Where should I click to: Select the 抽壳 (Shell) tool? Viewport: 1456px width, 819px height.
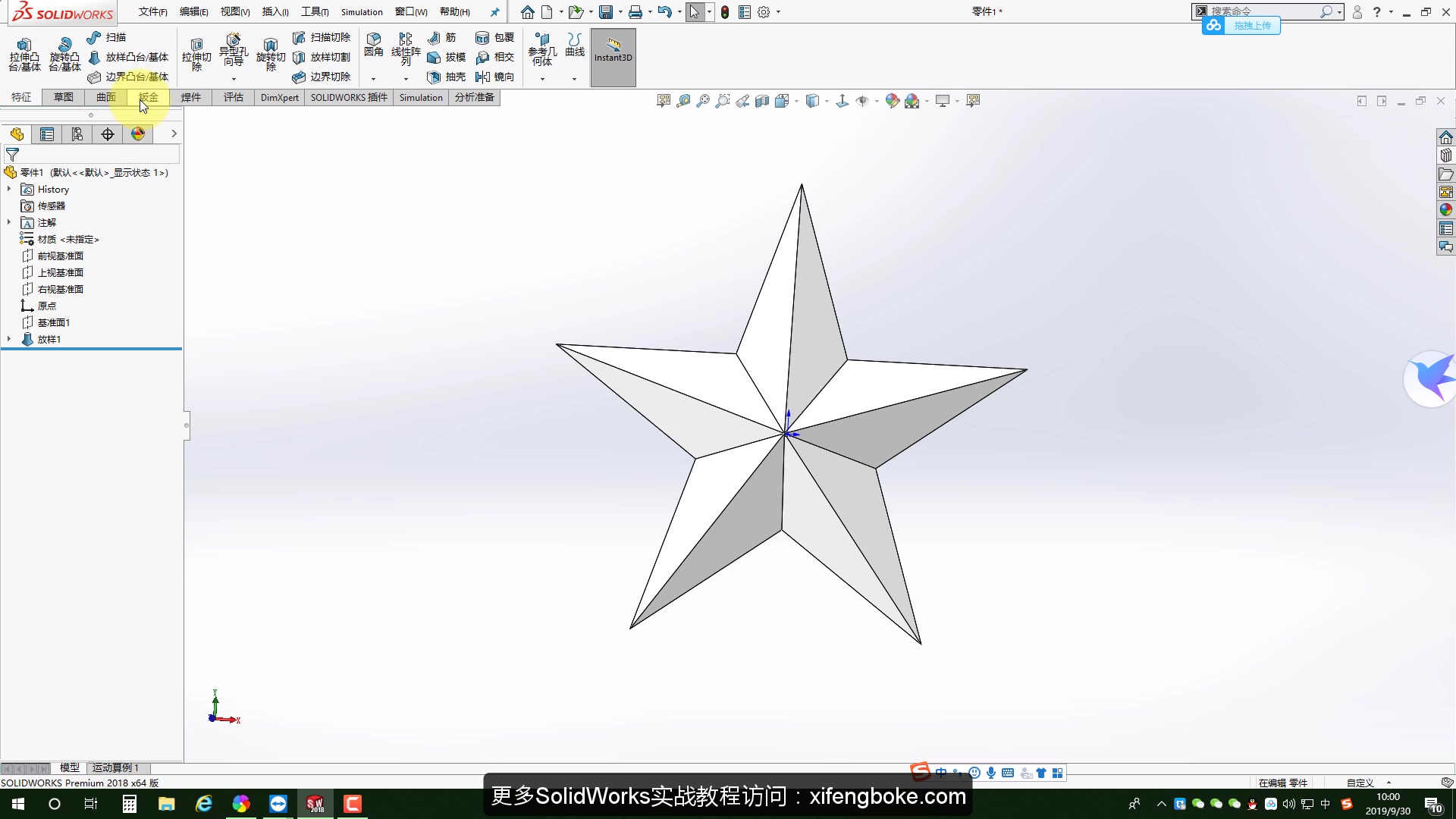453,77
